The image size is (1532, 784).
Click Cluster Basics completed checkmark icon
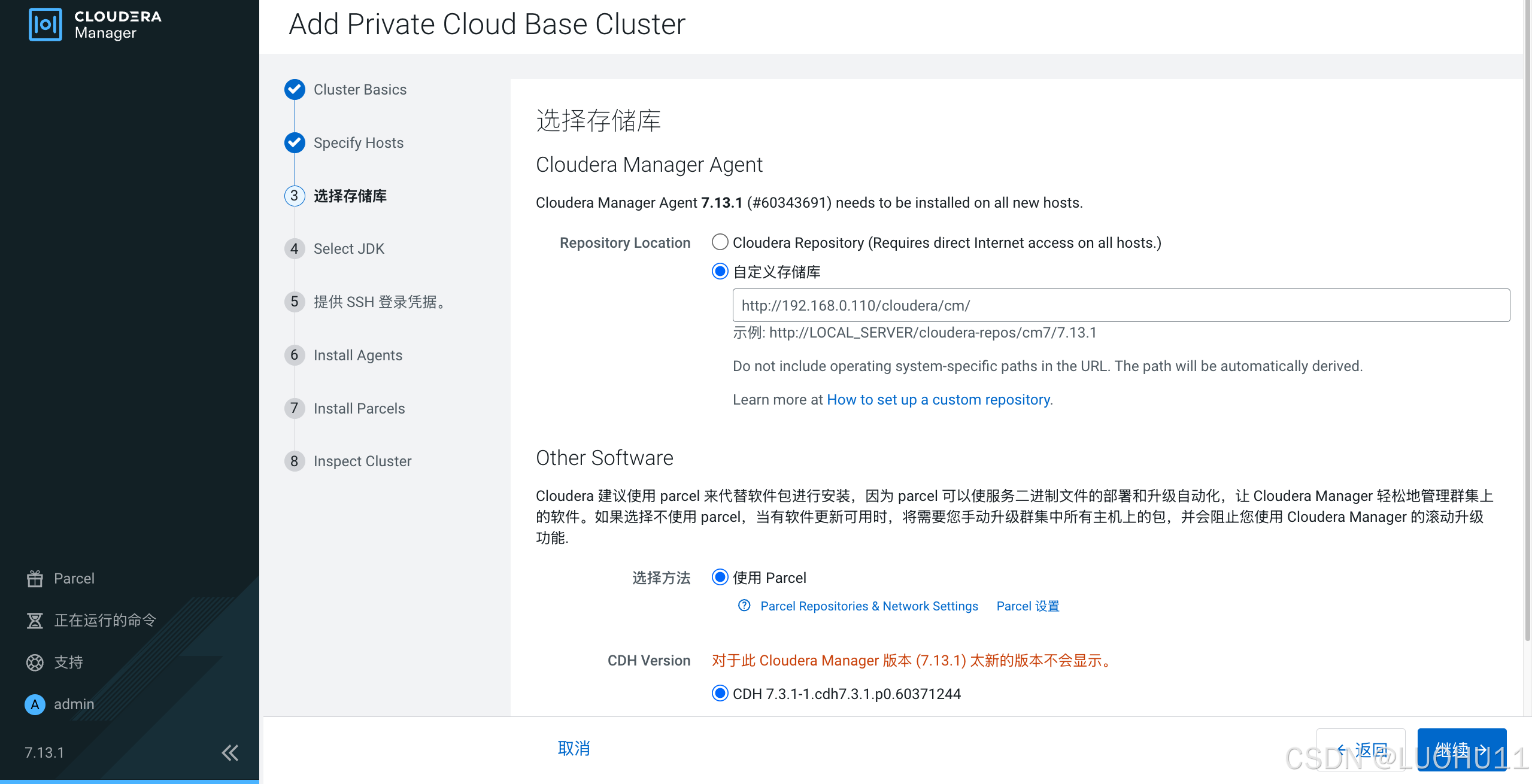pyautogui.click(x=295, y=90)
